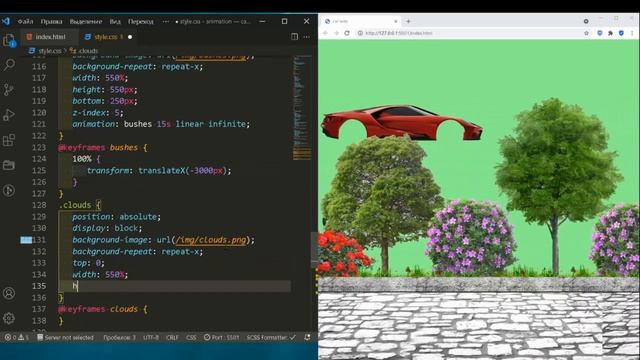Screen dimensions: 640x360
Task: Close the Chrome browser tab
Action: tap(395, 21)
